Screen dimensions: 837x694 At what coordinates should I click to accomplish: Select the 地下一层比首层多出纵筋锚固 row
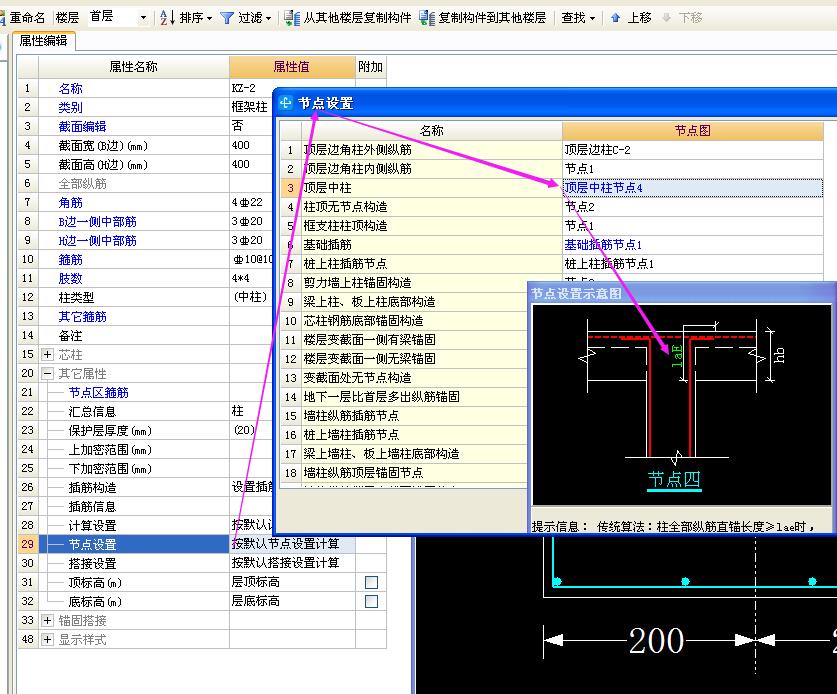coord(404,397)
